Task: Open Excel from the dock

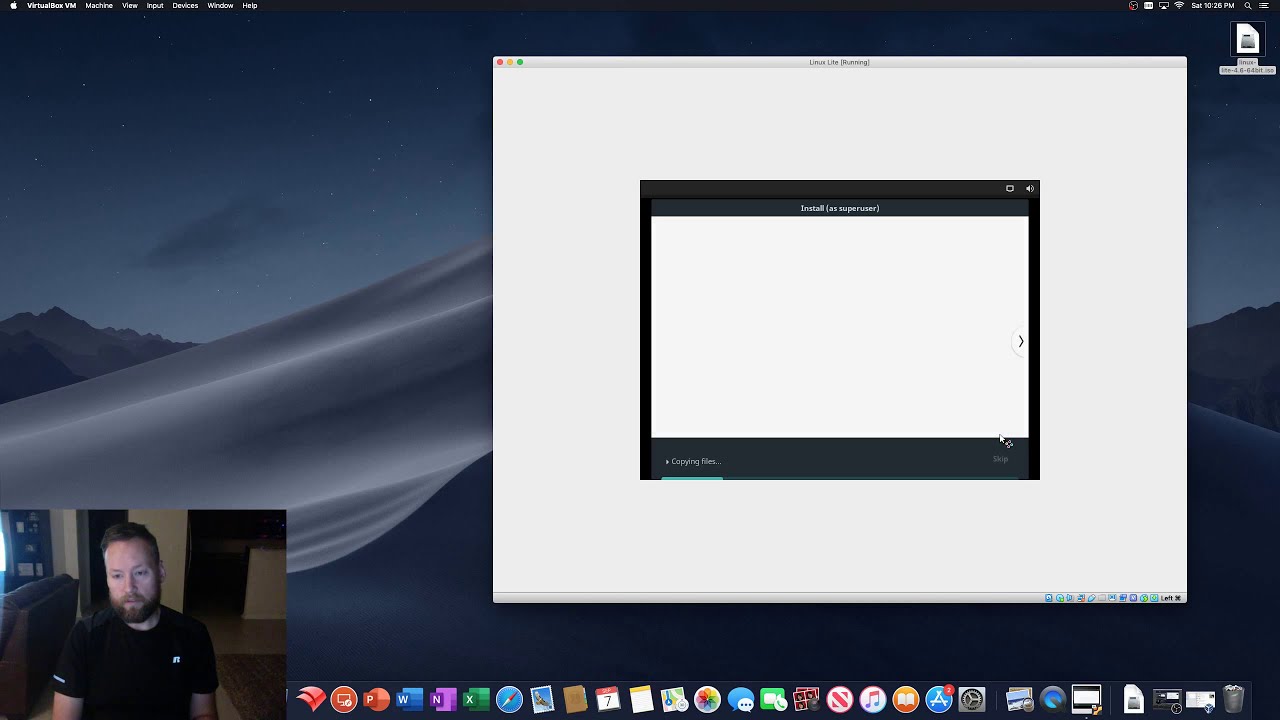Action: [x=475, y=700]
